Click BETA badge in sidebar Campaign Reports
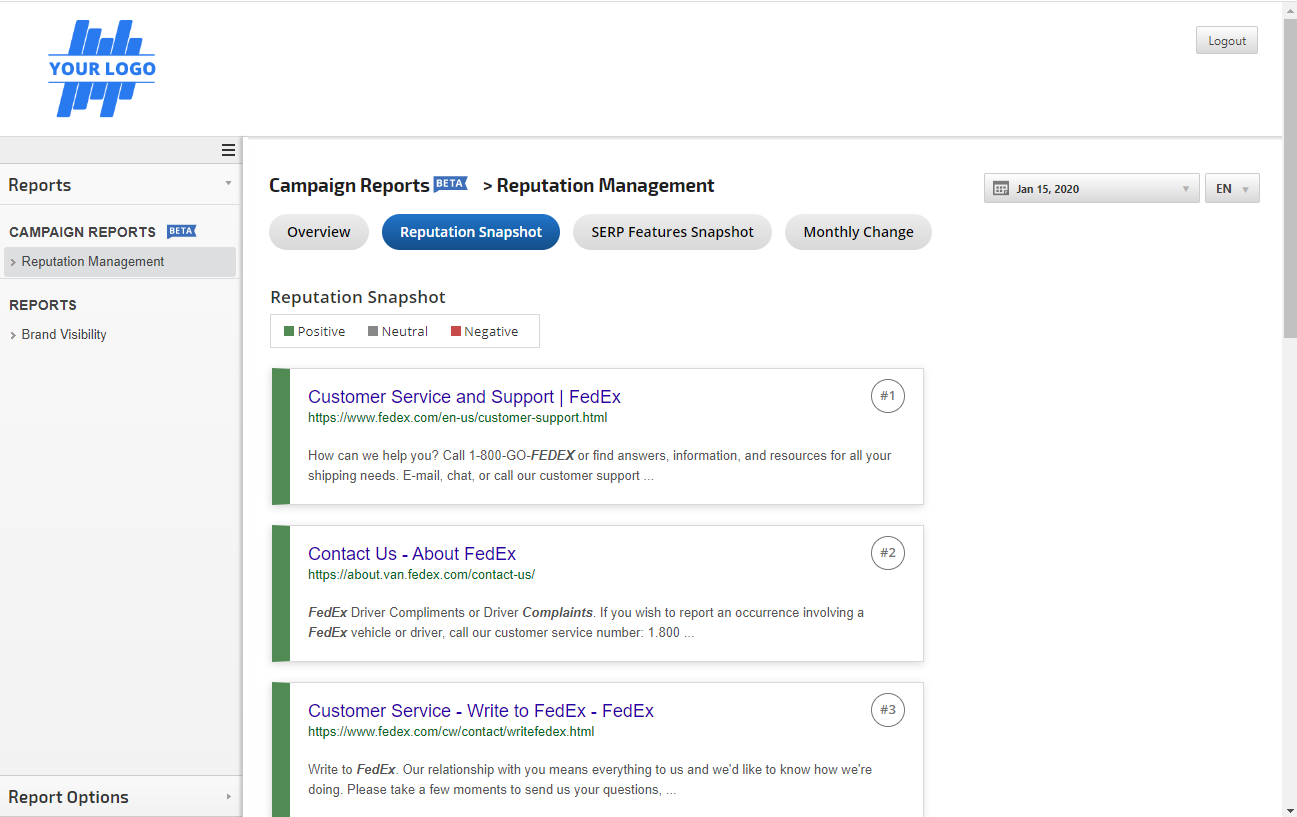This screenshot has width=1297, height=817. point(181,231)
